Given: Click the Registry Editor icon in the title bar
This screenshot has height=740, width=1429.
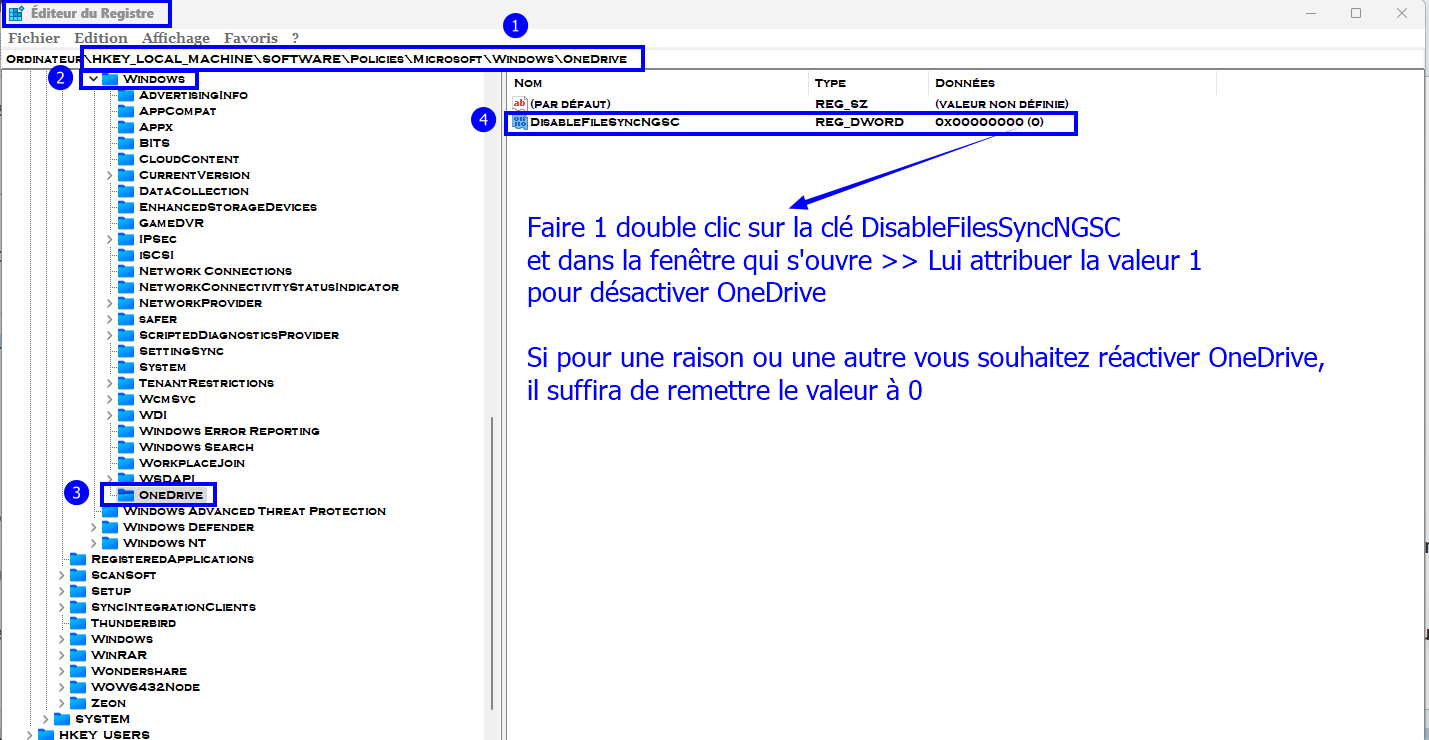Looking at the screenshot, I should pos(16,14).
